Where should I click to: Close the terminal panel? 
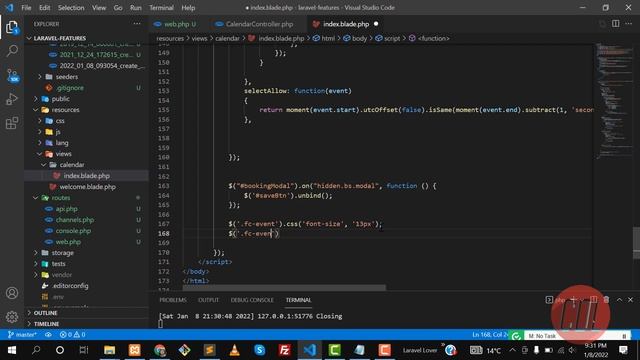point(630,300)
